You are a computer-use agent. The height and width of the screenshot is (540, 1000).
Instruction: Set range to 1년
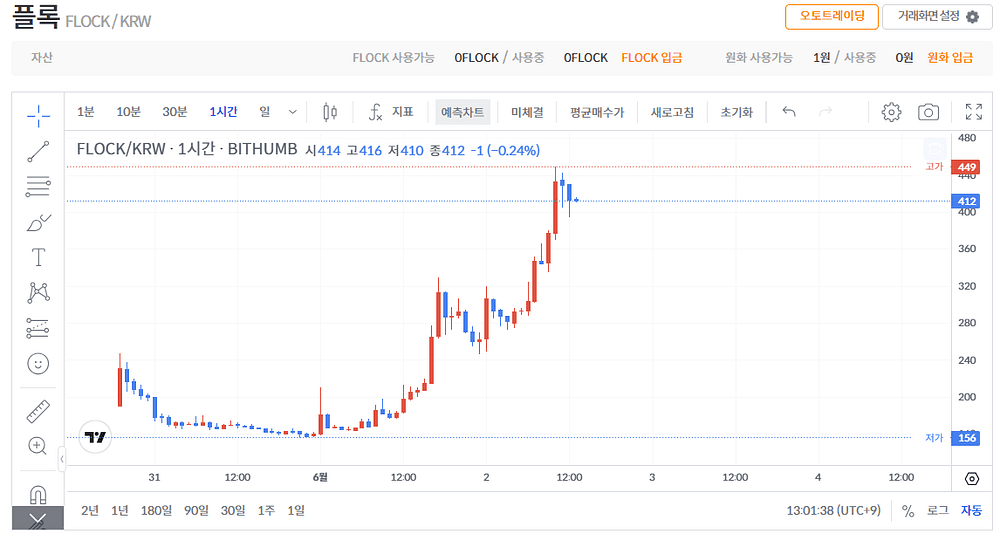(119, 511)
